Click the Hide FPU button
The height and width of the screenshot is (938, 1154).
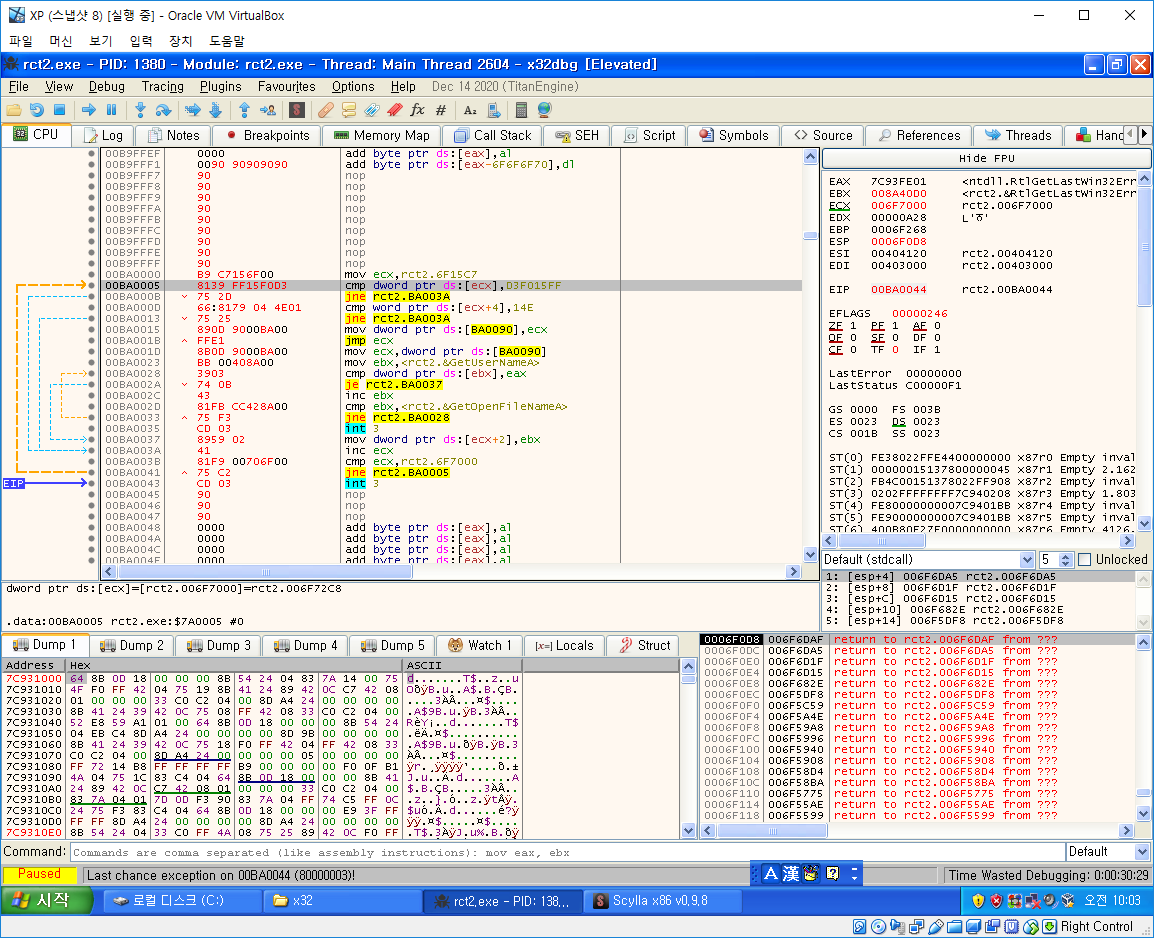pos(986,158)
